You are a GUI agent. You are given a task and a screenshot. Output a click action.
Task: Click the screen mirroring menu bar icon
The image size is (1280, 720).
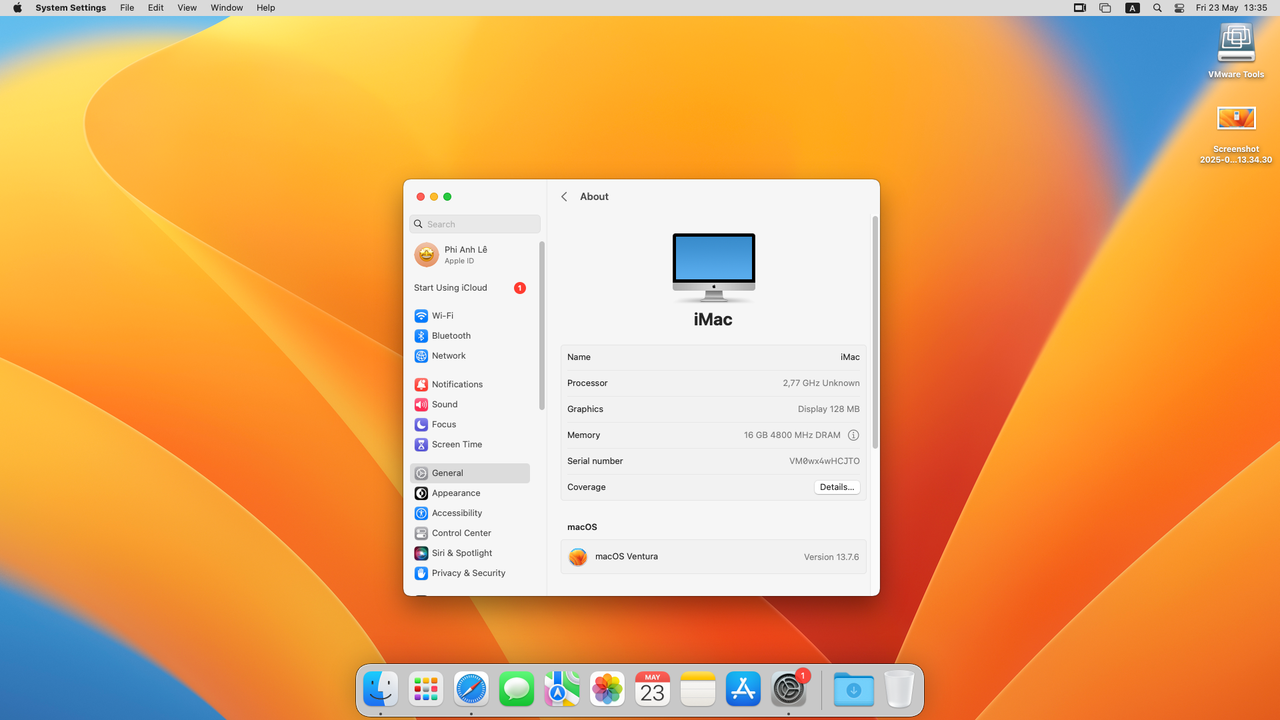1080,8
